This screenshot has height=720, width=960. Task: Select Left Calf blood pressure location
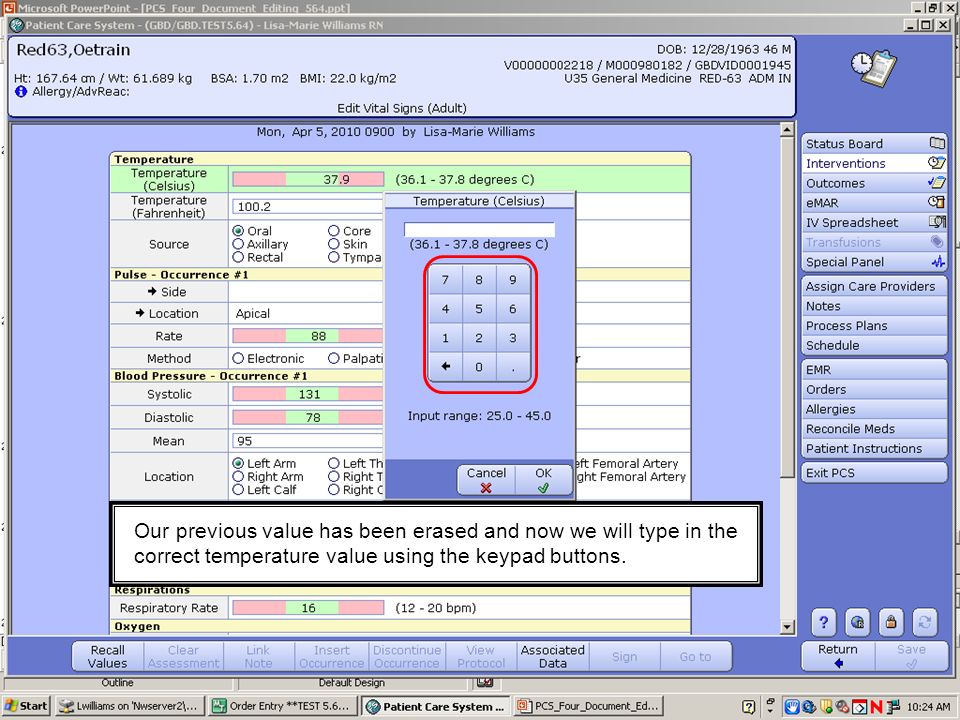click(238, 490)
